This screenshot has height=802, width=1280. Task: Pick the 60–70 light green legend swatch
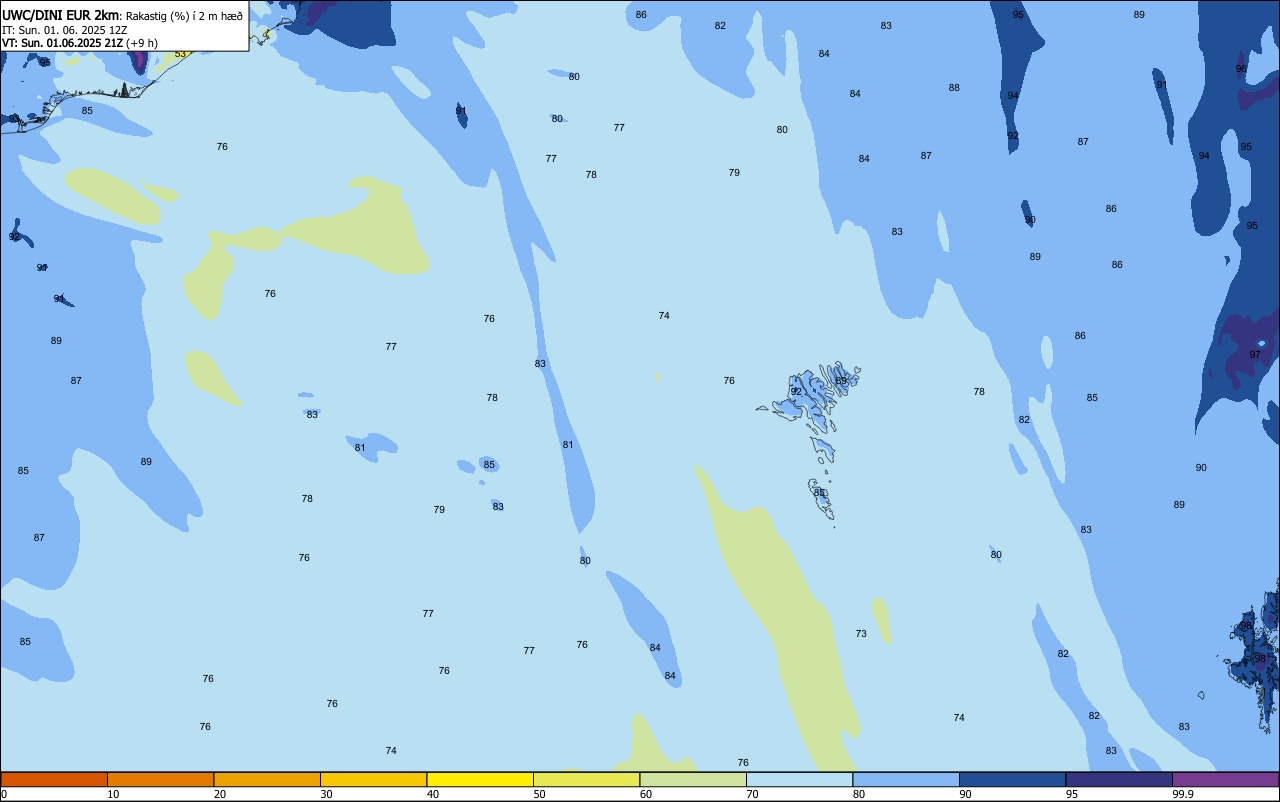pyautogui.click(x=693, y=779)
